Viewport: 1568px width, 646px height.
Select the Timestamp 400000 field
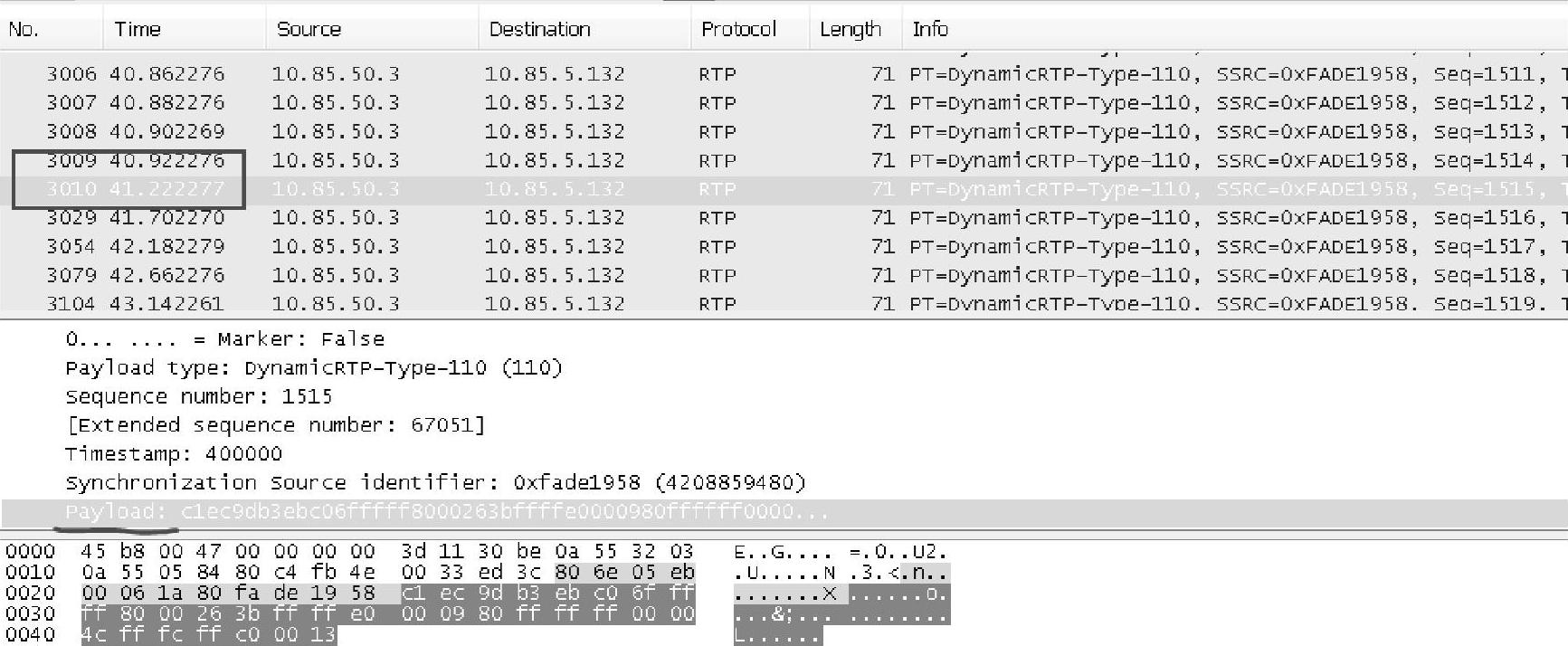point(174,454)
